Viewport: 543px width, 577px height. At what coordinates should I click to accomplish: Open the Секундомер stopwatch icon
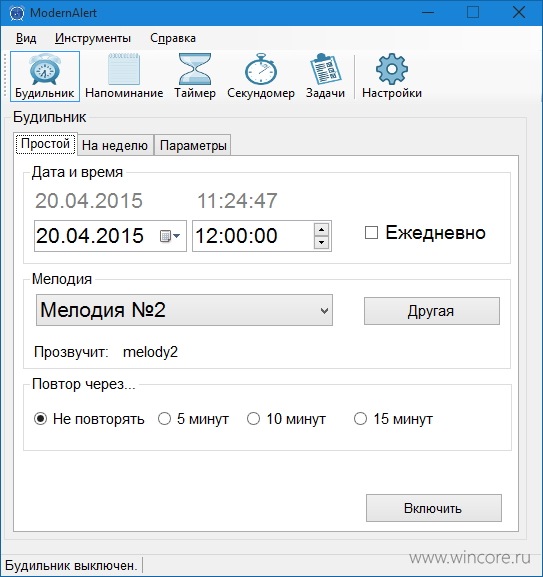click(x=261, y=69)
